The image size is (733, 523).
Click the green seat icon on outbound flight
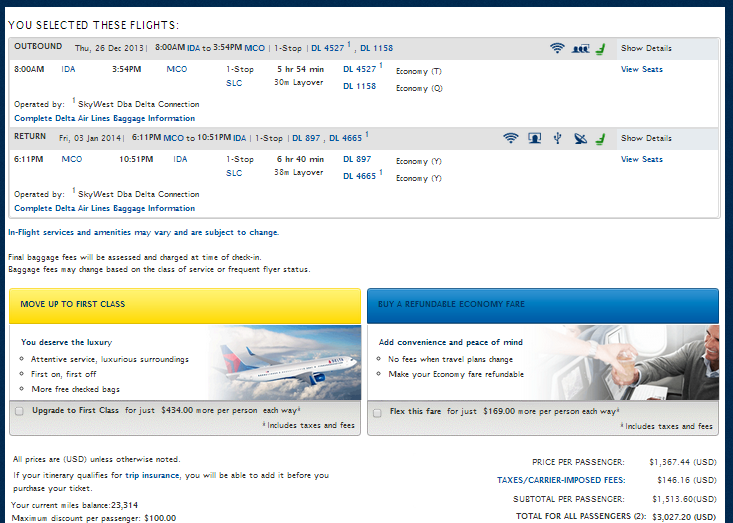click(601, 49)
